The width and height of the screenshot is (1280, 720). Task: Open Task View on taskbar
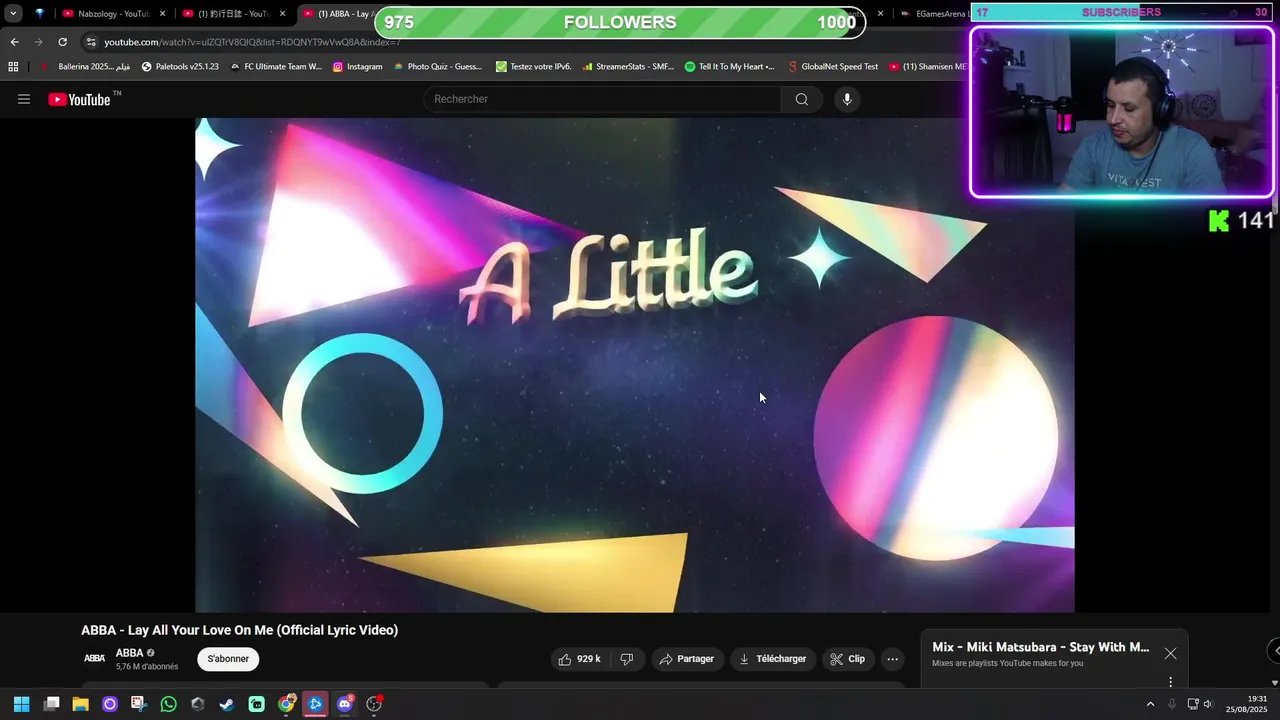pos(52,704)
